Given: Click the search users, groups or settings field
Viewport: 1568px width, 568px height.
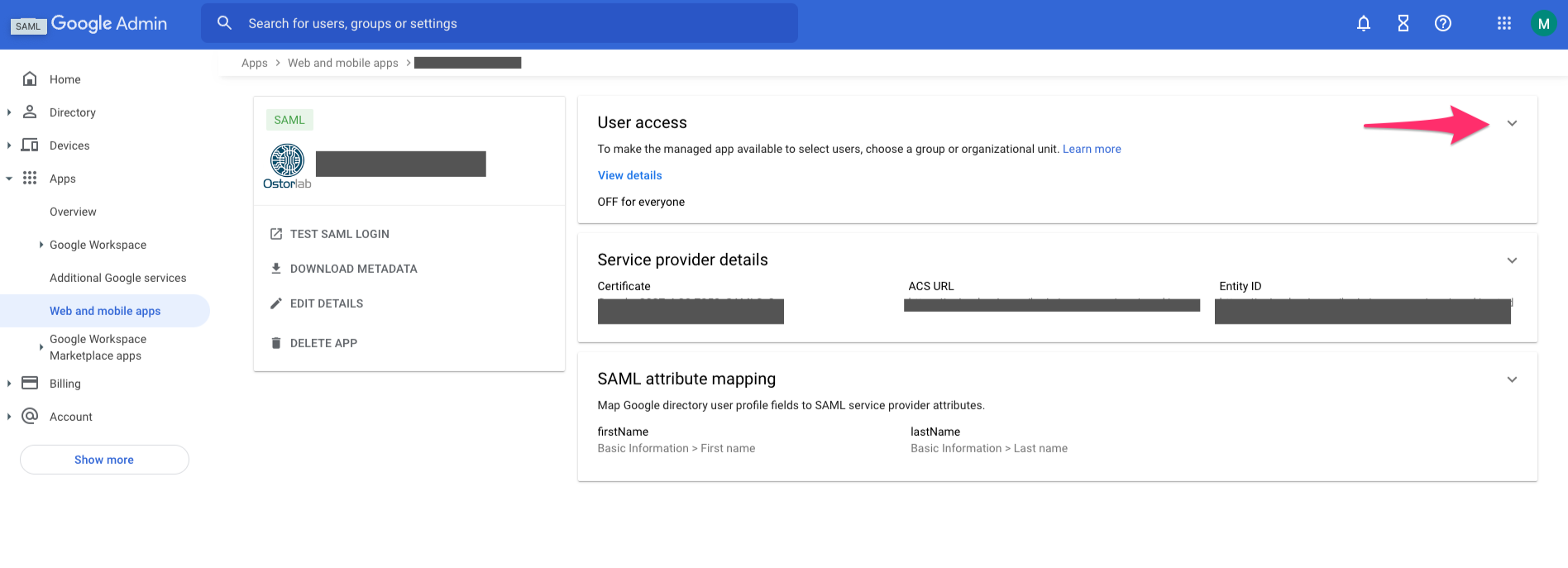Looking at the screenshot, I should coord(513,24).
